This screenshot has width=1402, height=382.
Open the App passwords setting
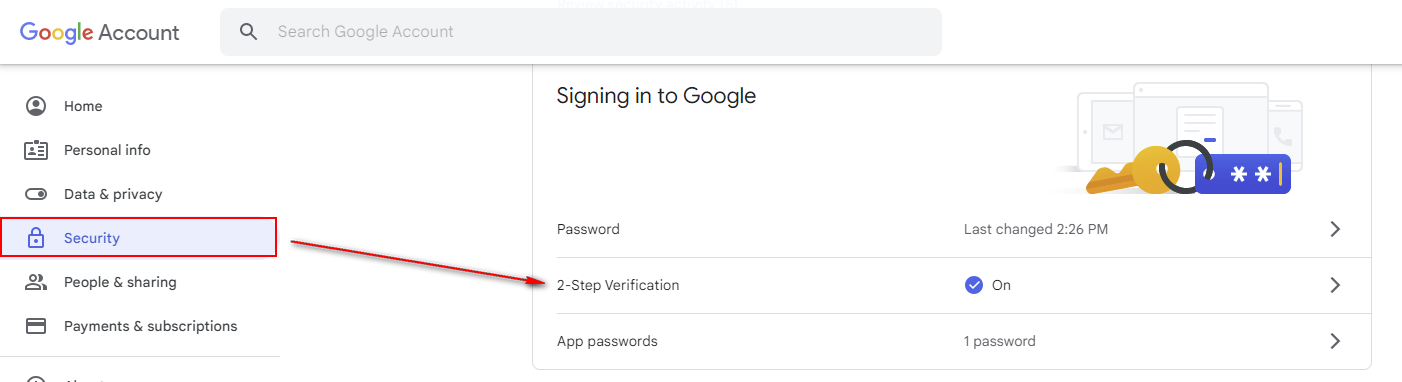coord(952,341)
